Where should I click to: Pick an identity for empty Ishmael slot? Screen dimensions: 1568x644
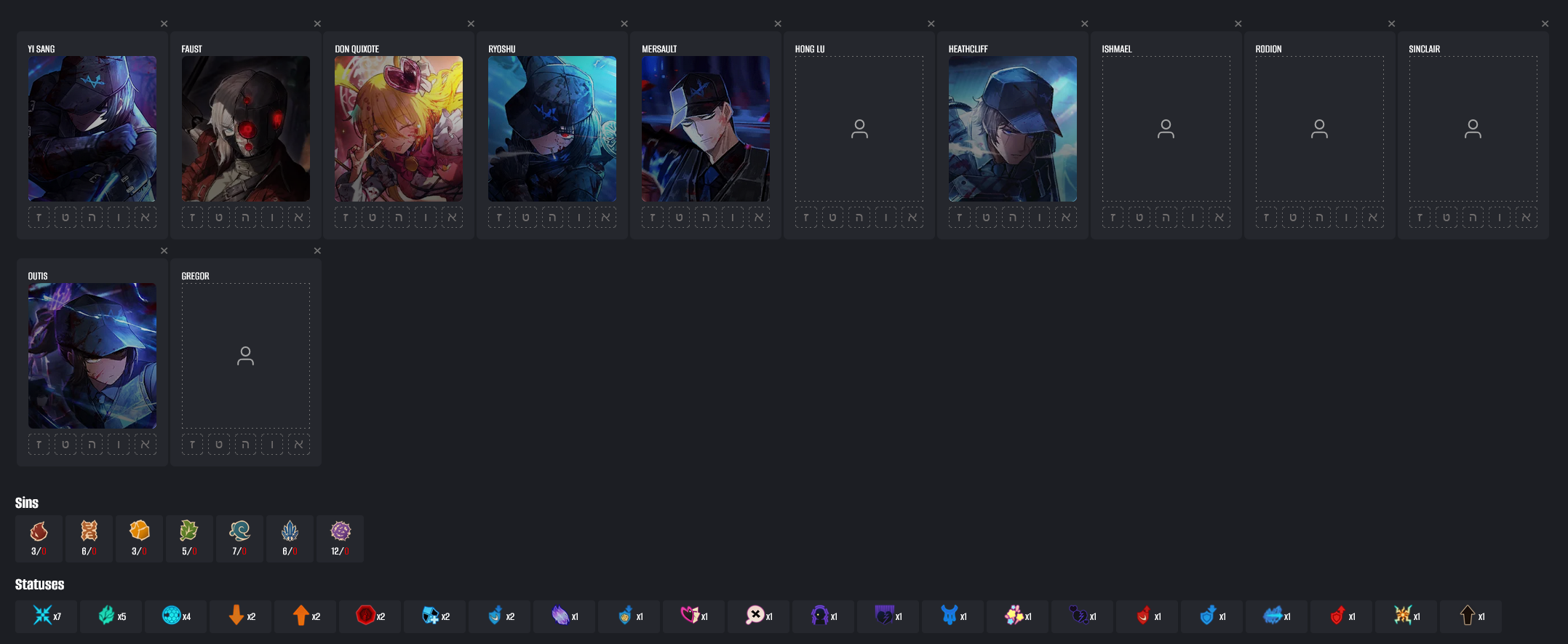tap(1166, 129)
